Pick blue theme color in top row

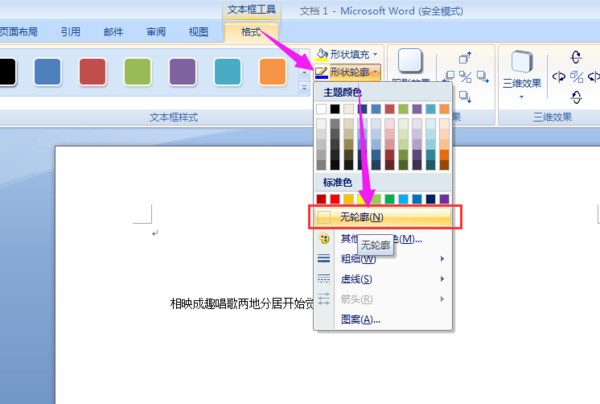point(376,109)
